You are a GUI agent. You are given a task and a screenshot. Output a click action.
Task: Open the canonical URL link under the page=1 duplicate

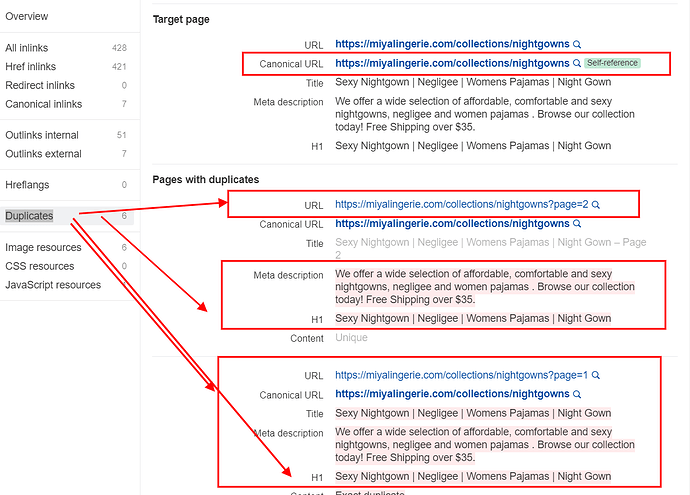452,394
